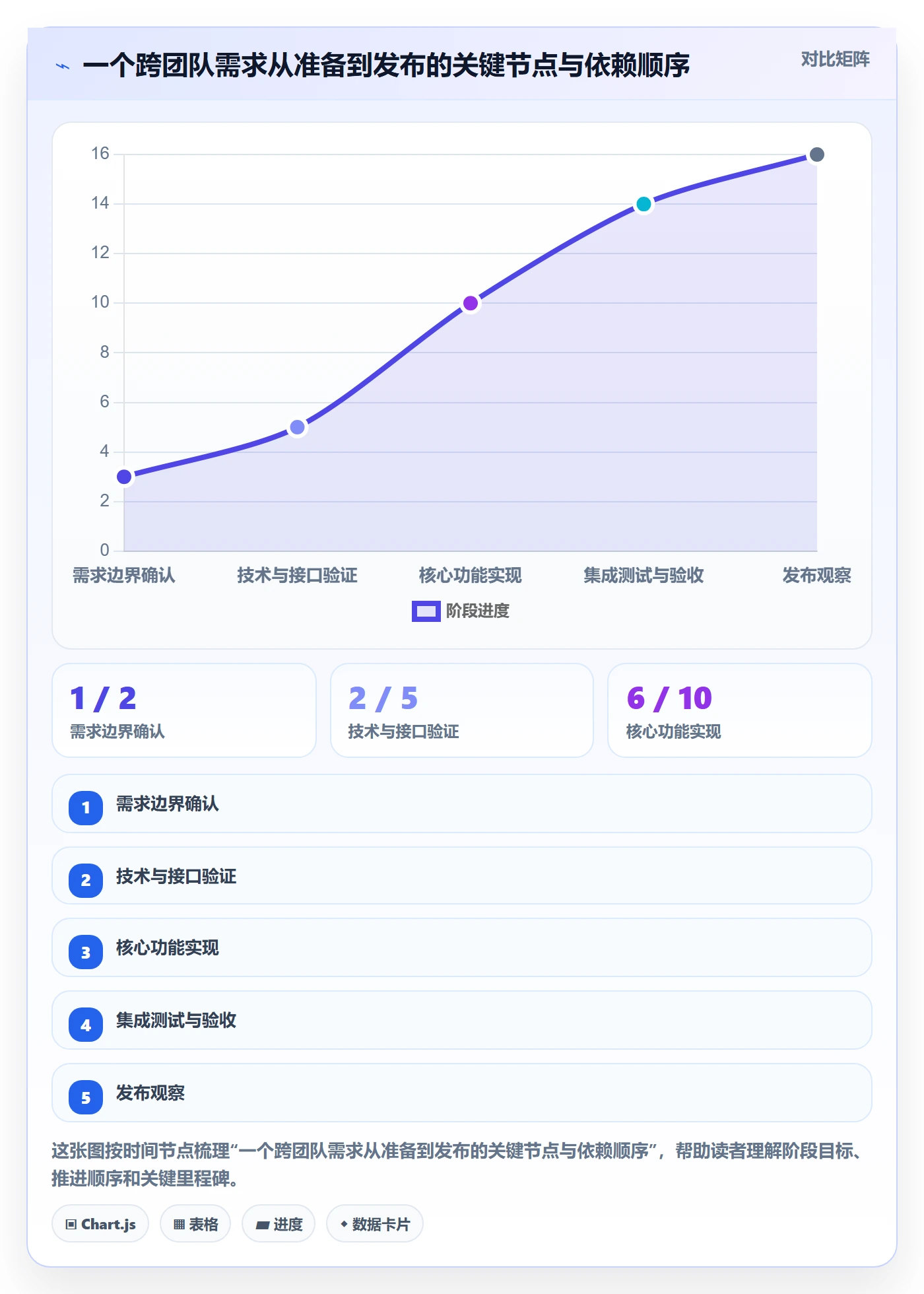
Task: Click the description paragraph starting 这张图按时间节点
Action: 457,1165
